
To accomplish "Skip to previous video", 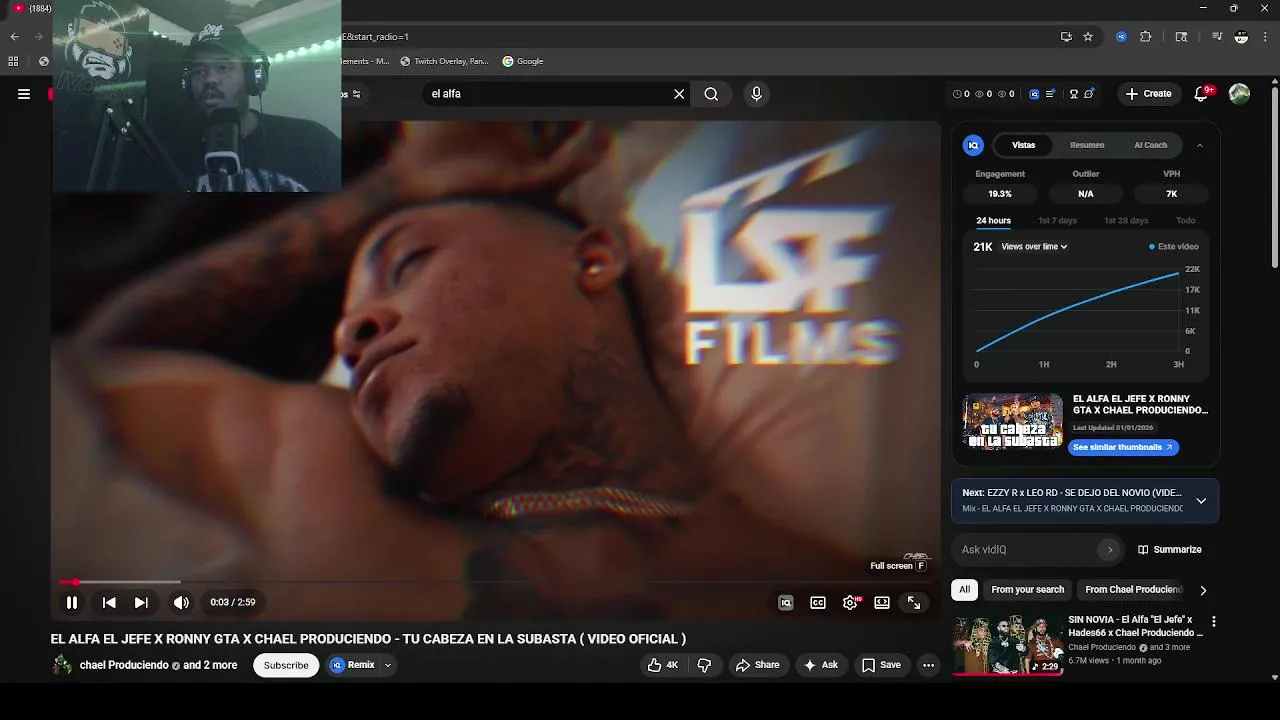I will point(109,602).
